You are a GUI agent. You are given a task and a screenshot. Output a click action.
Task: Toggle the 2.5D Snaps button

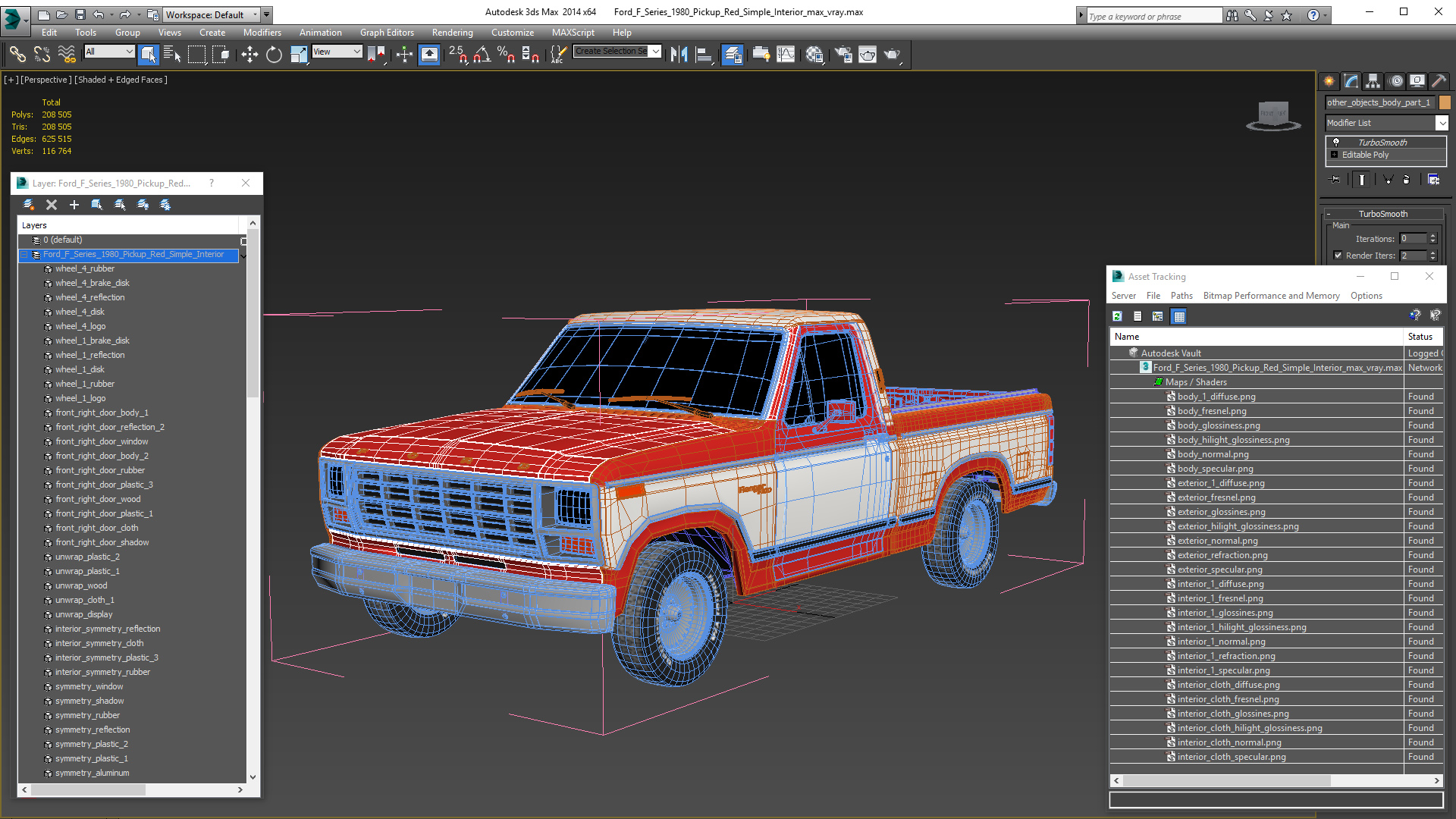point(458,54)
